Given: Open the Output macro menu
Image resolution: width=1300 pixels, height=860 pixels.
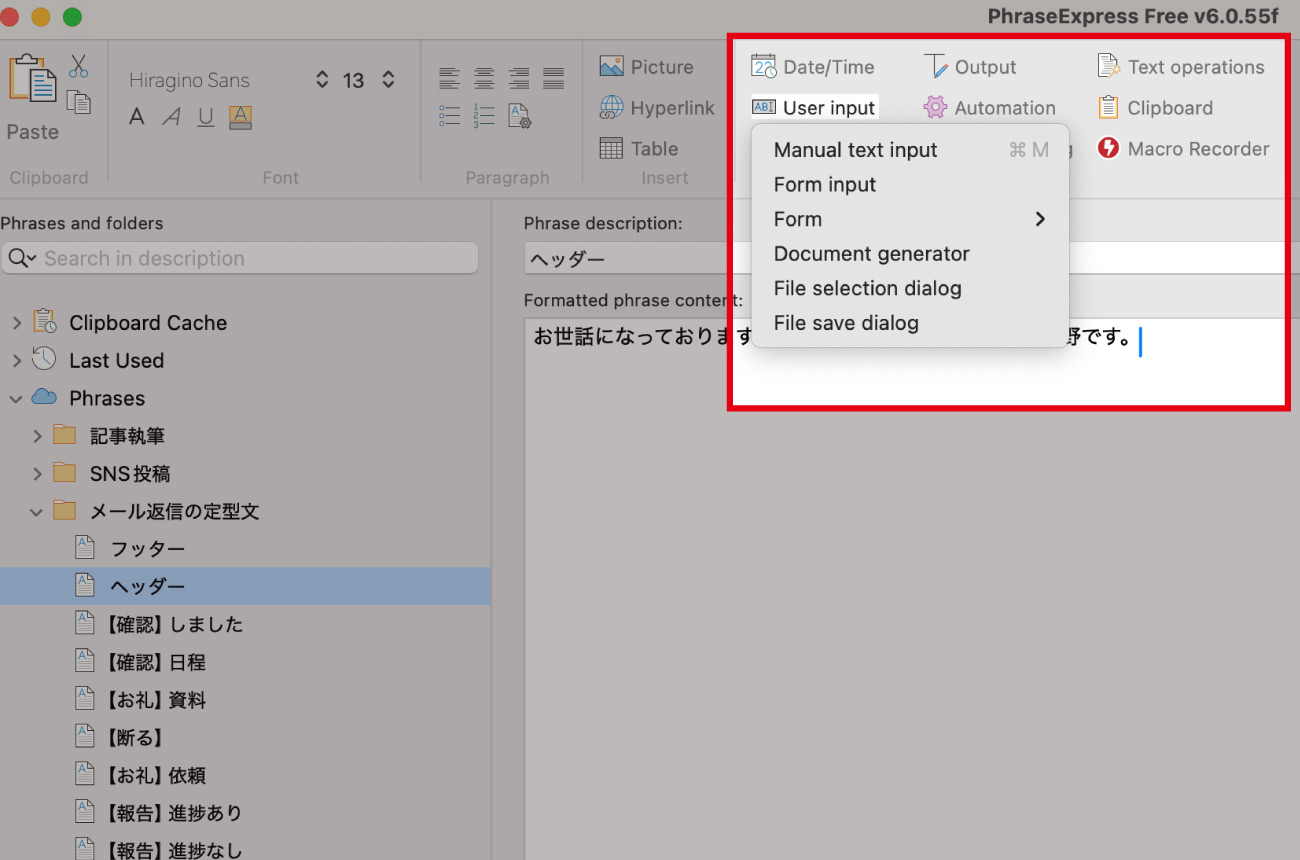Looking at the screenshot, I should (969, 67).
